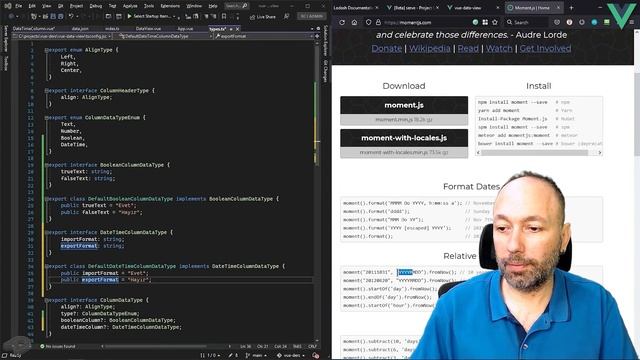Click the git branch icon in status bar
Screen dimensions: 640x360
coord(248,356)
